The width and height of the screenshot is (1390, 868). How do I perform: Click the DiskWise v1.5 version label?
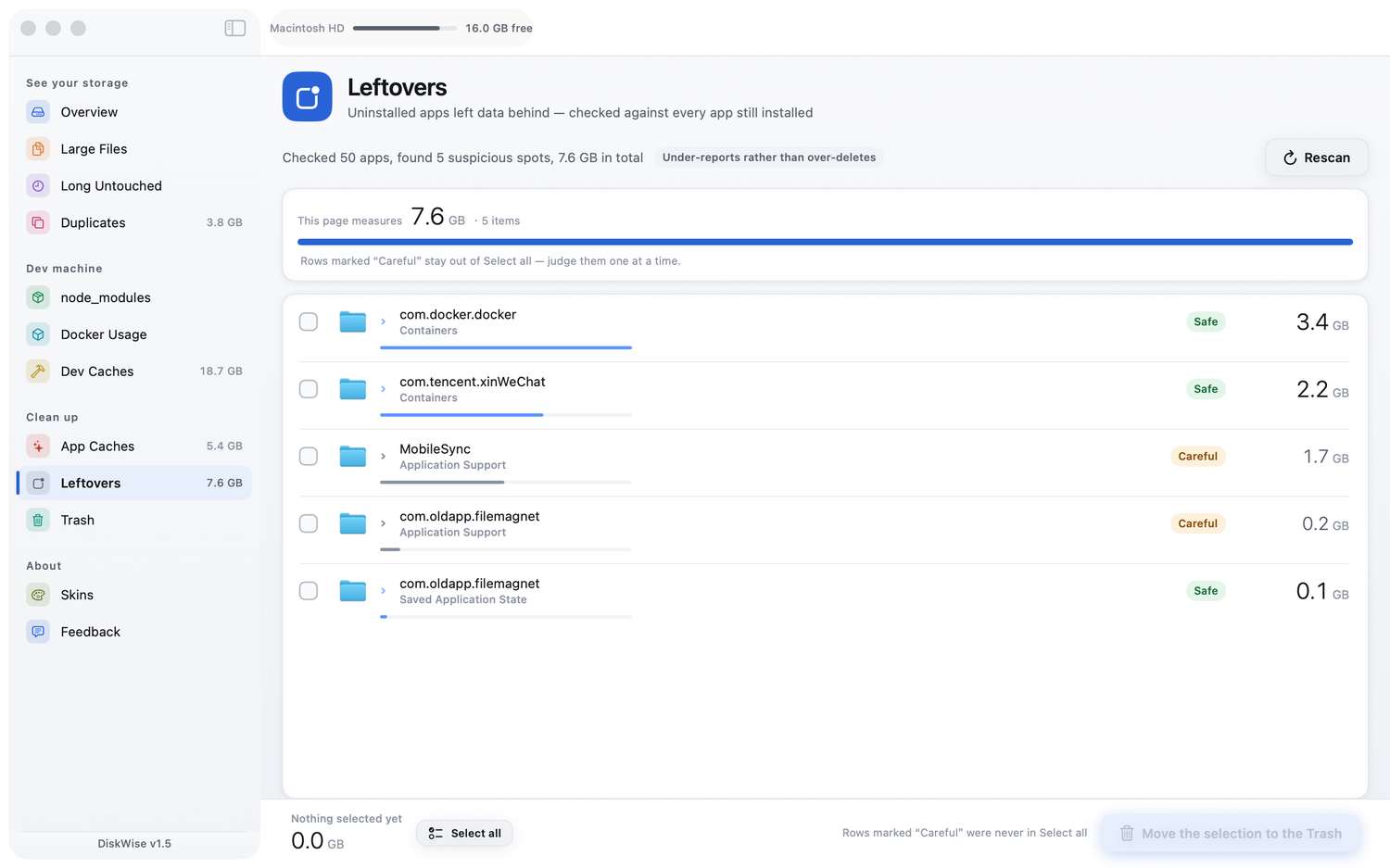coord(134,844)
